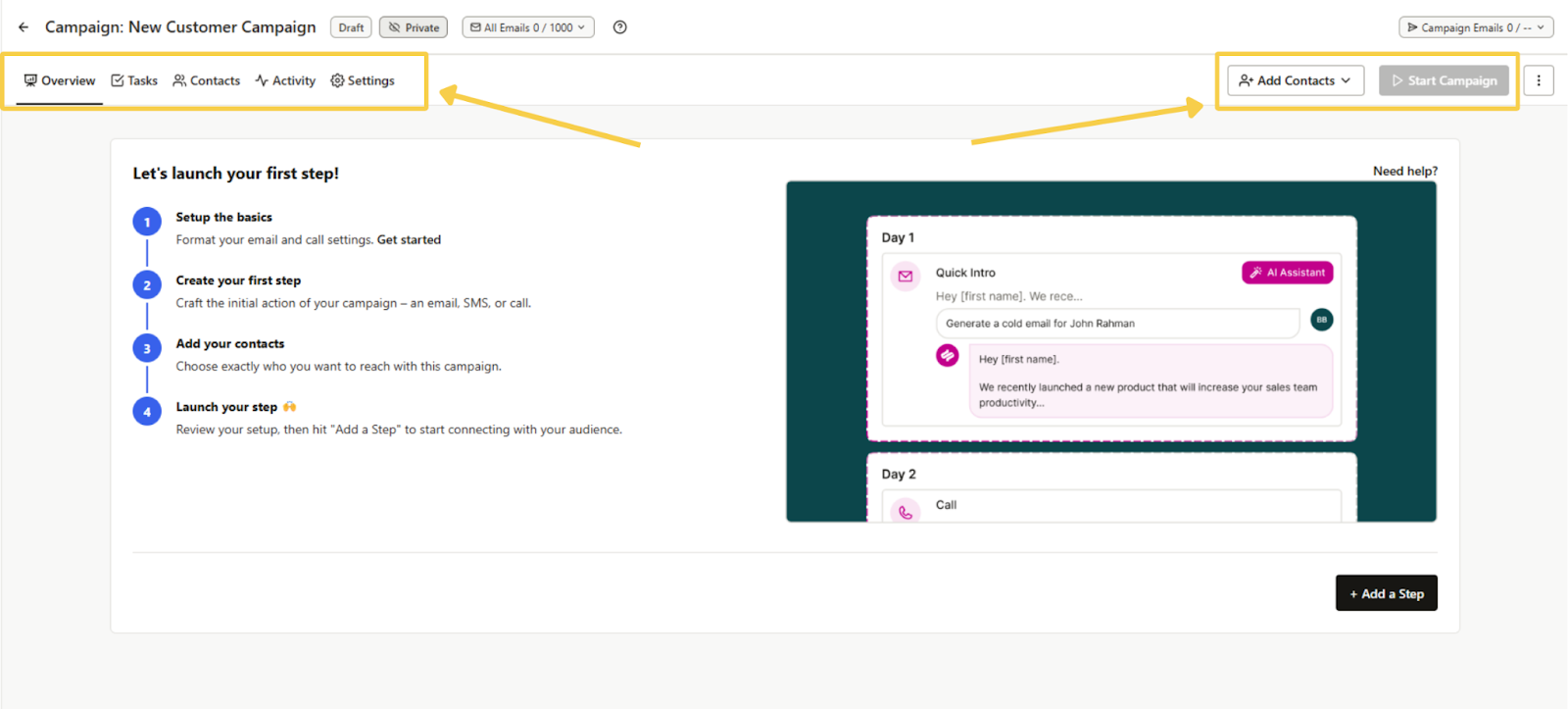Click the phone icon beside Call
The height and width of the screenshot is (709, 1568).
tap(906, 511)
